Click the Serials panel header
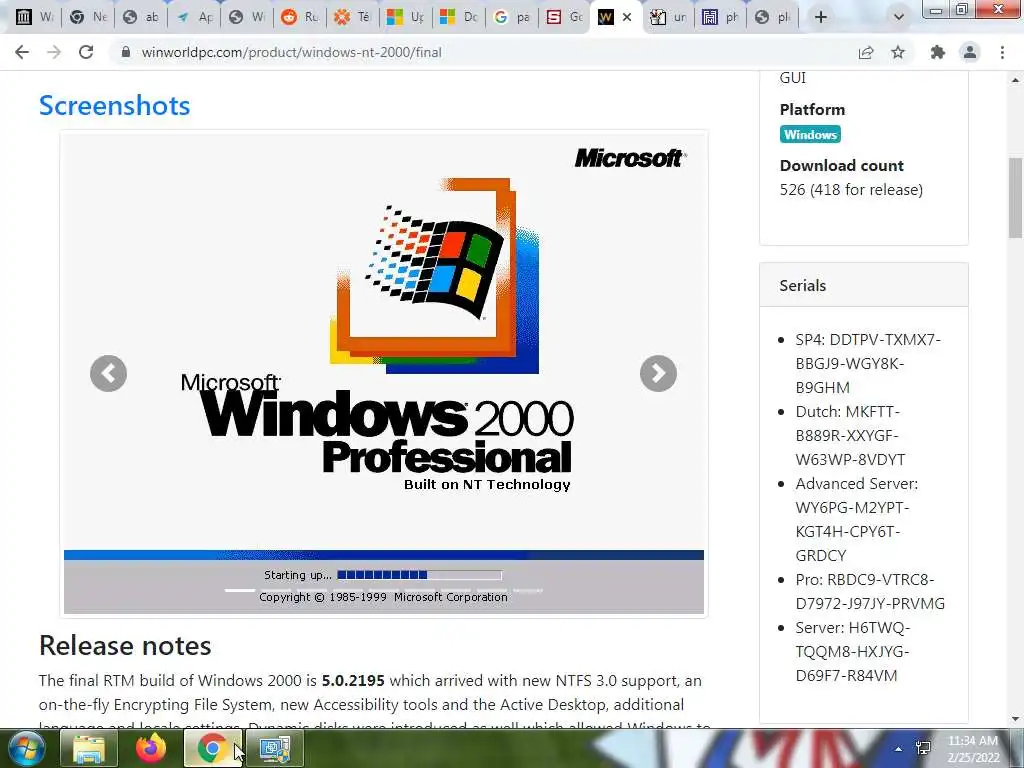The image size is (1024, 768). pos(863,285)
